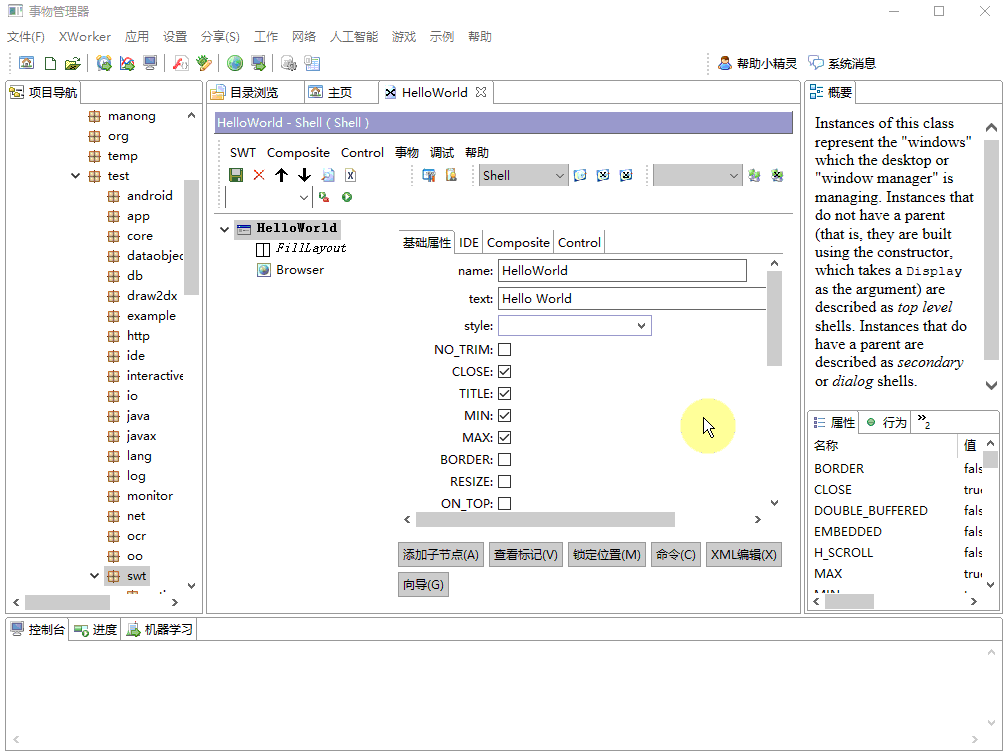Open the Shell dropdown in editor toolbar

point(523,175)
